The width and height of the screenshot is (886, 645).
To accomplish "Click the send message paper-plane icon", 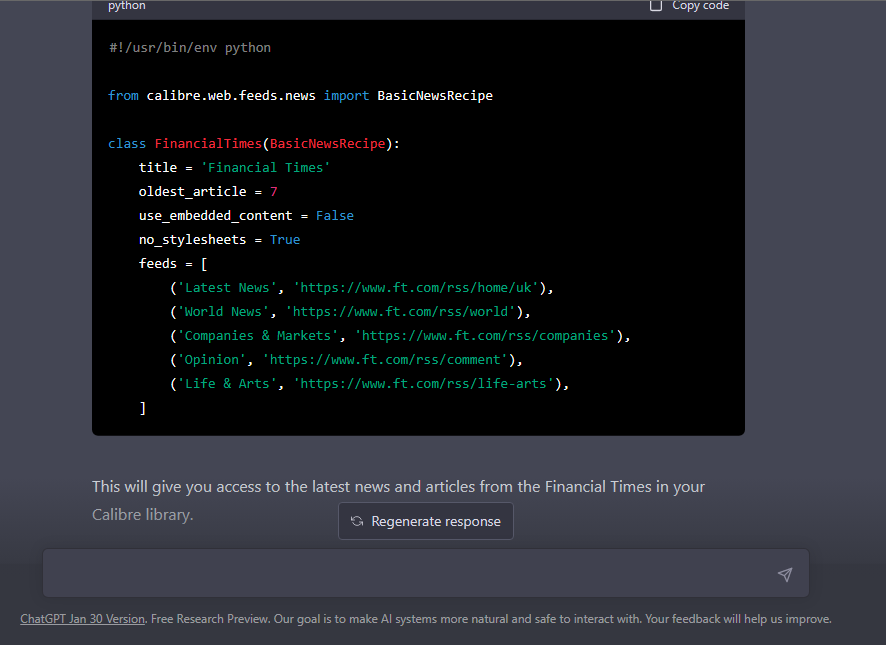I will tap(784, 574).
